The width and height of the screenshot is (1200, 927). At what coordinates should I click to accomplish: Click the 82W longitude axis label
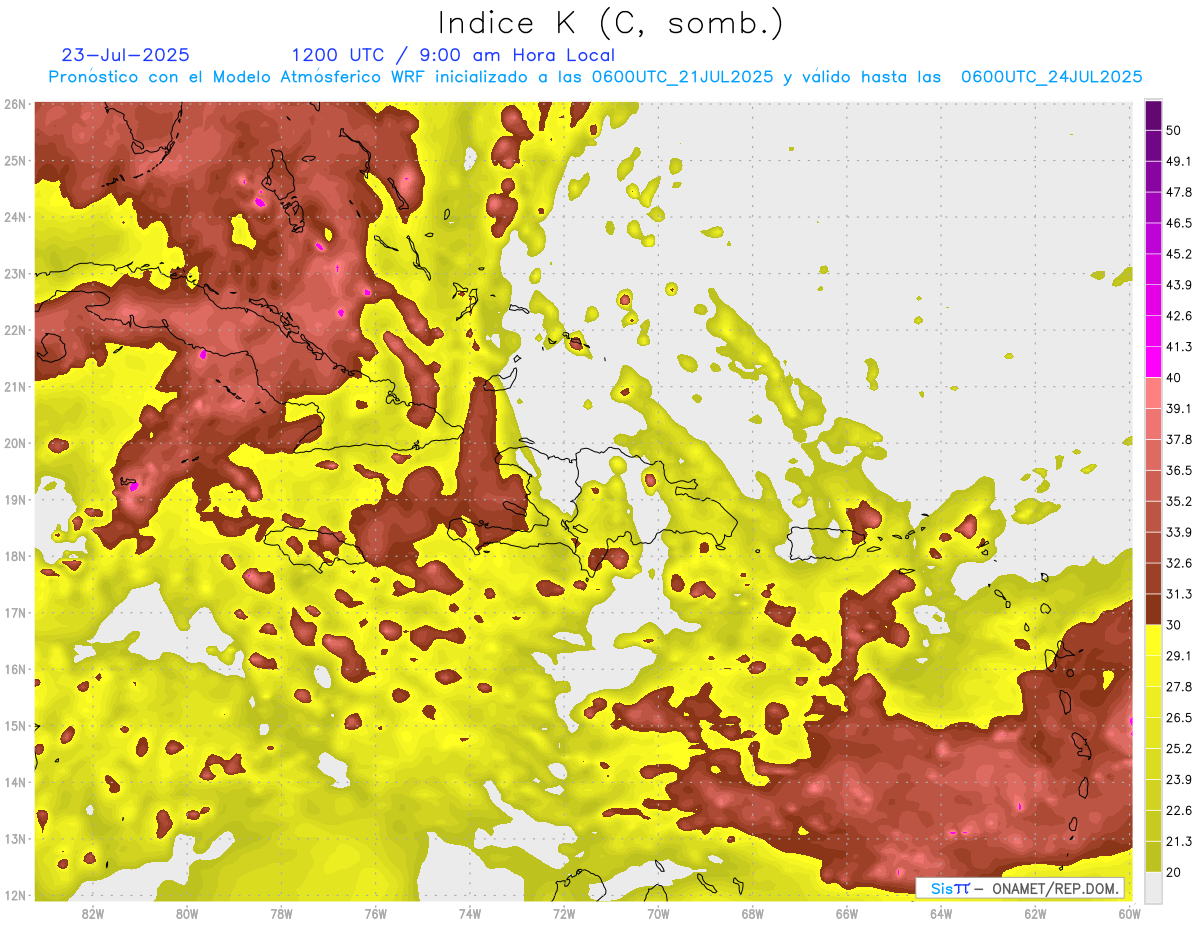coord(93,914)
